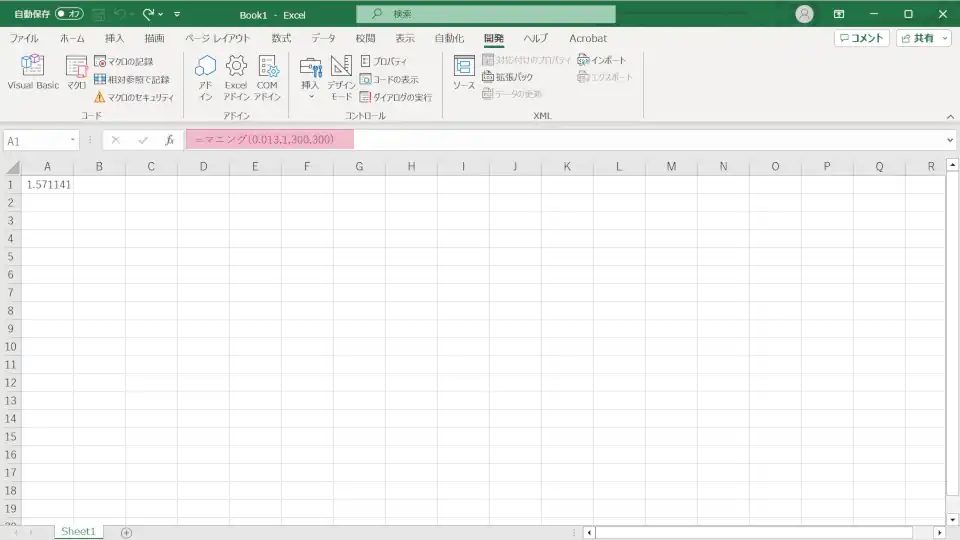Screen dimensions: 960x540
Task: Toggle the 自動保存 AutoSave switch
Action: pyautogui.click(x=69, y=14)
